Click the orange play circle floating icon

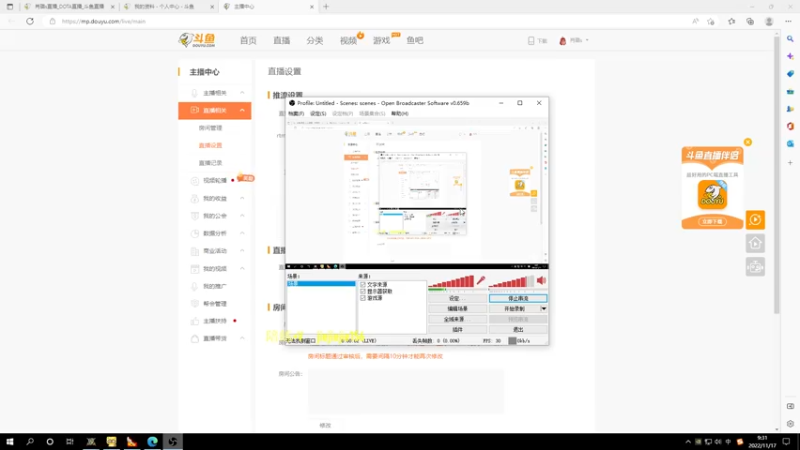click(756, 220)
